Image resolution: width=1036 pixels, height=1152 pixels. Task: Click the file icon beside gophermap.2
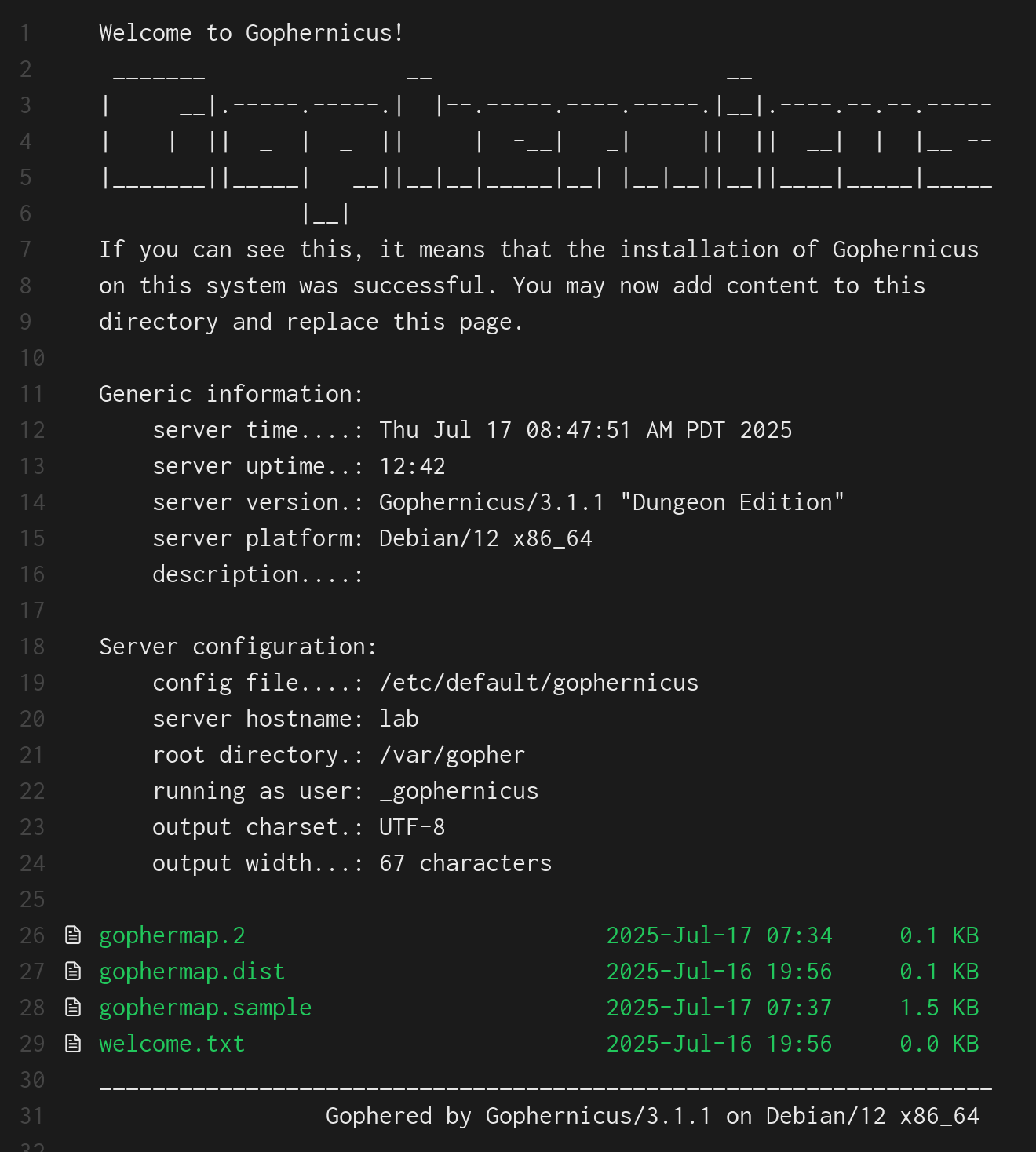73,935
